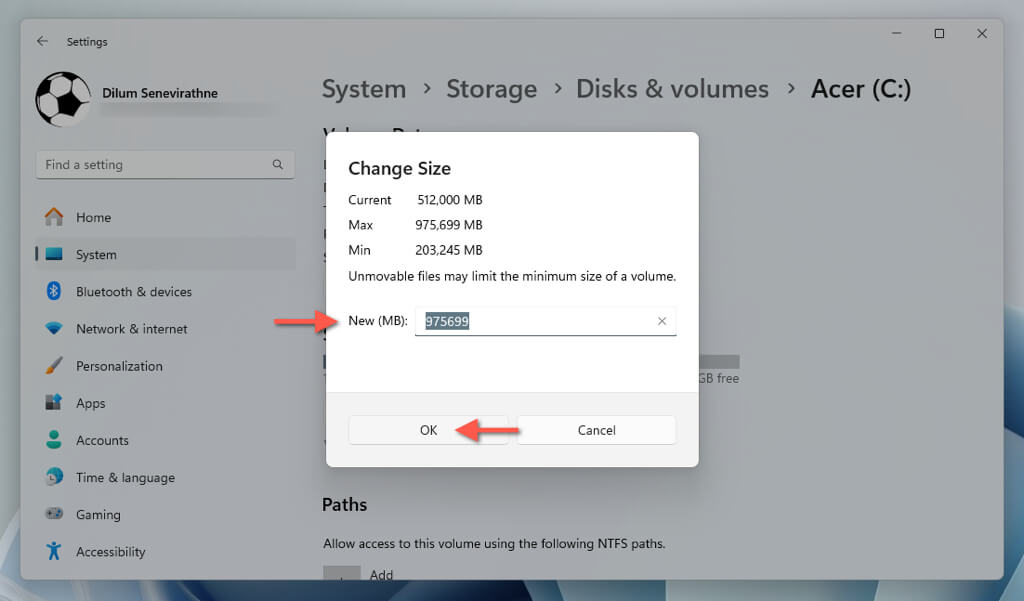Click the Accessibility figure icon
Viewport: 1024px width, 601px height.
click(x=54, y=551)
